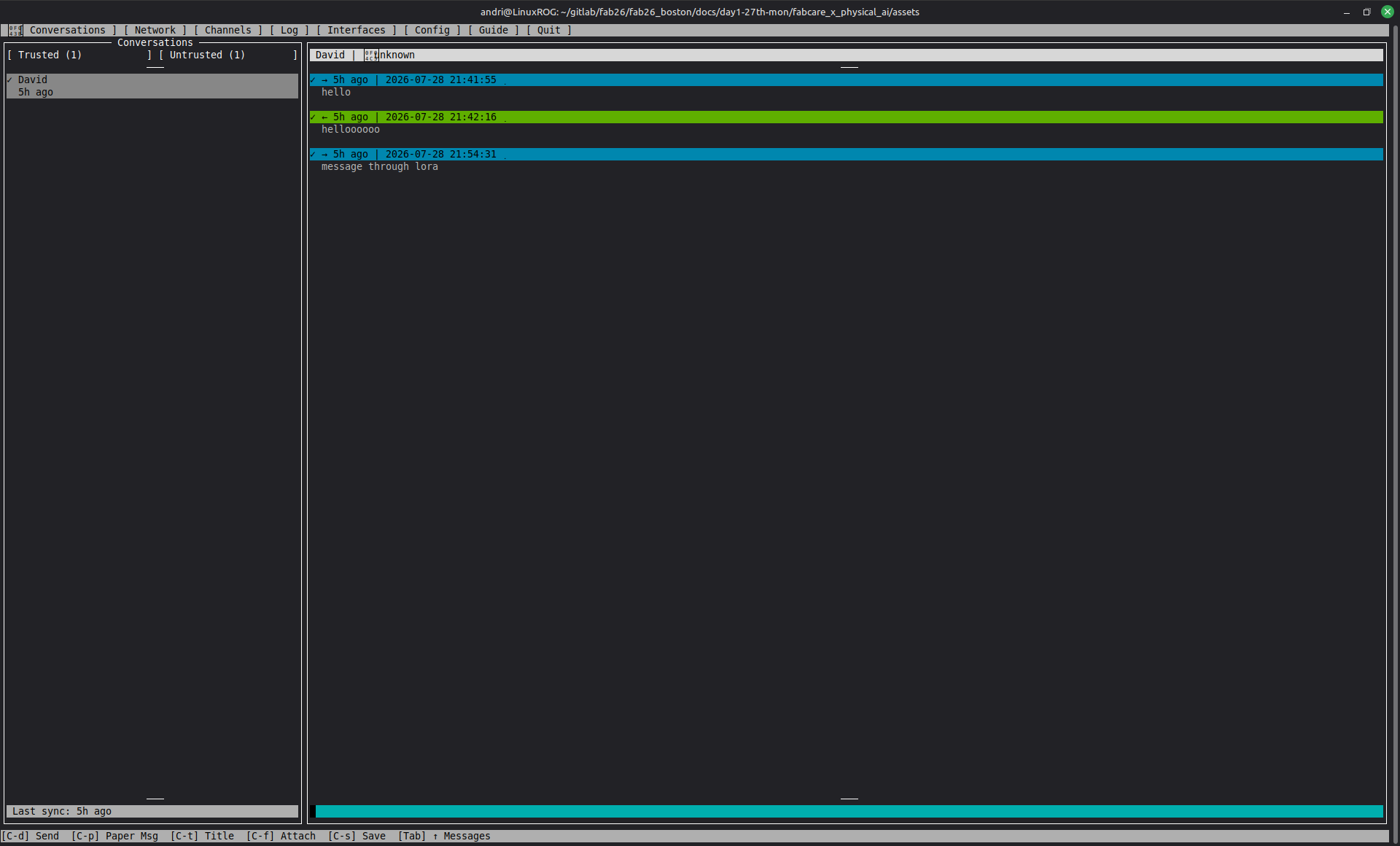Open the Conversations menu tab
1400x846 pixels.
pos(68,30)
